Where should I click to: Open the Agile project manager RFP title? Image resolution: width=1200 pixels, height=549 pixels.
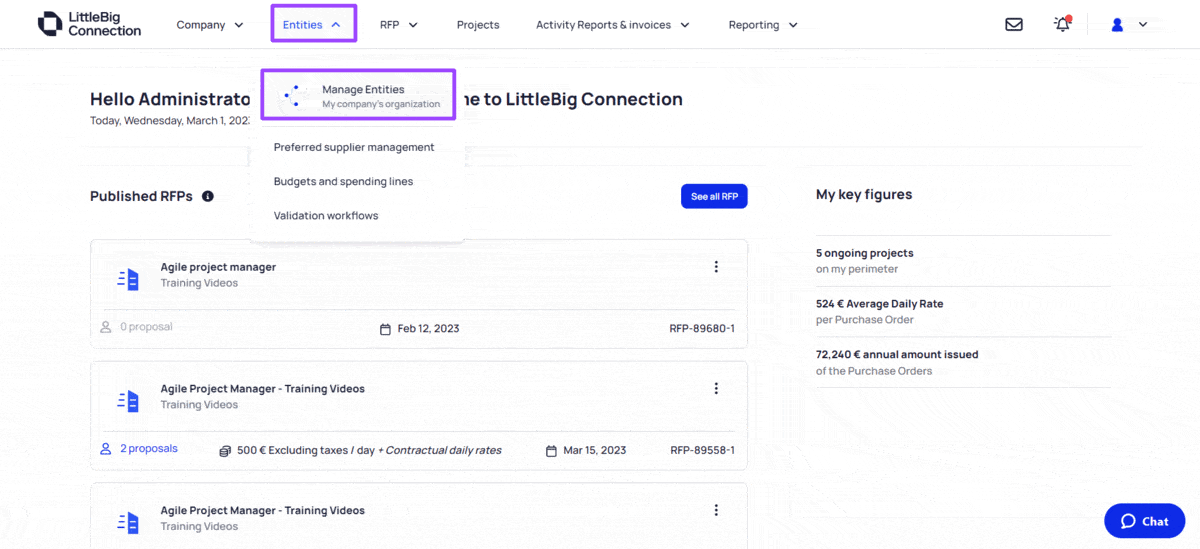point(218,267)
